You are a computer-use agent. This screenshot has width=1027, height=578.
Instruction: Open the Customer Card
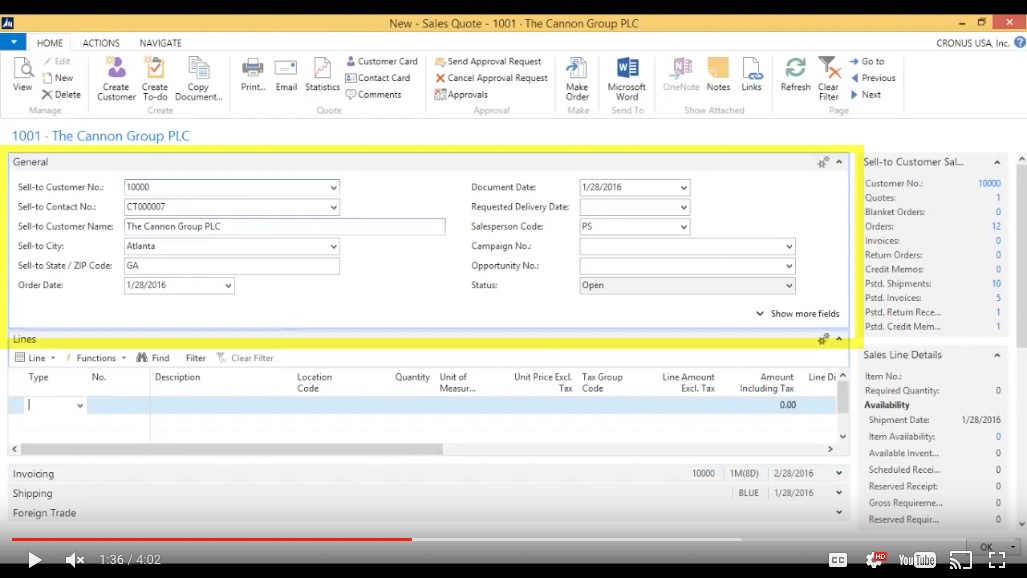(382, 61)
